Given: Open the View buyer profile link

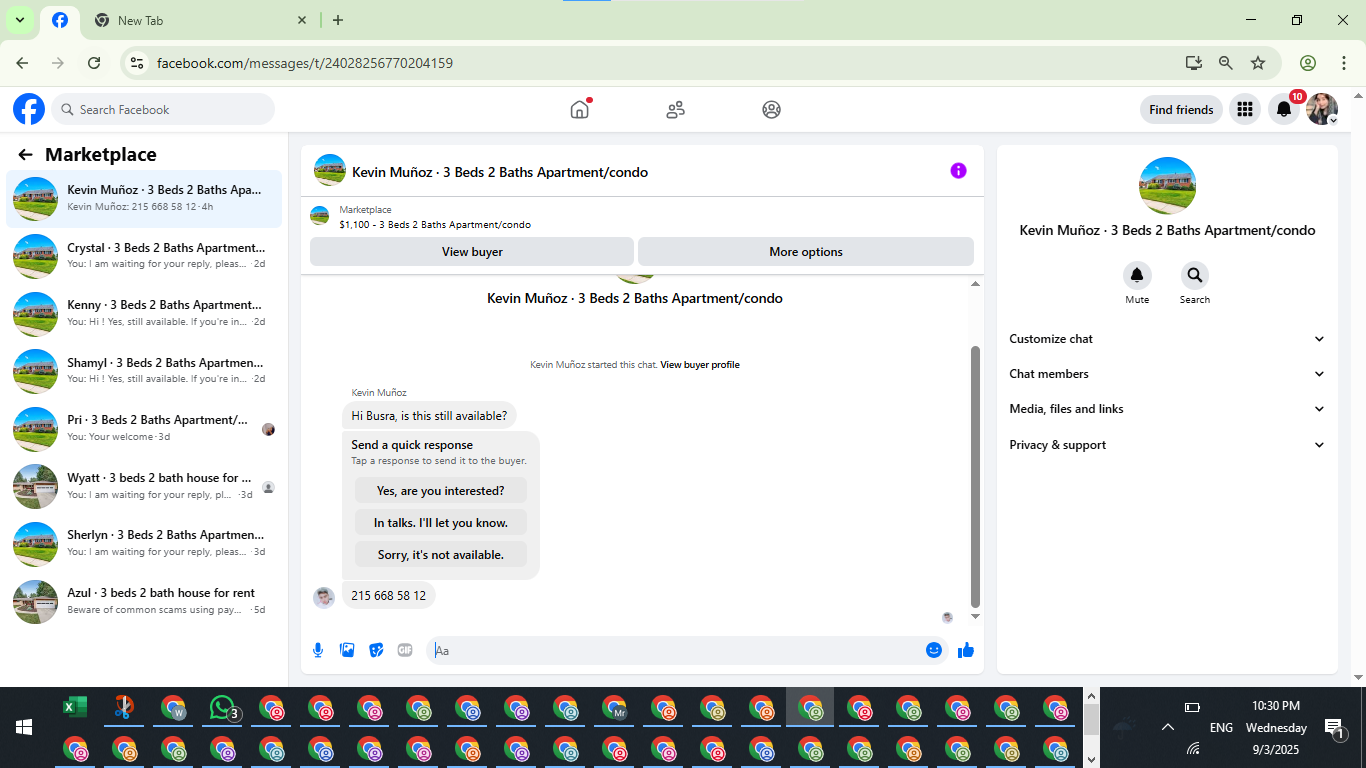Looking at the screenshot, I should tap(700, 365).
